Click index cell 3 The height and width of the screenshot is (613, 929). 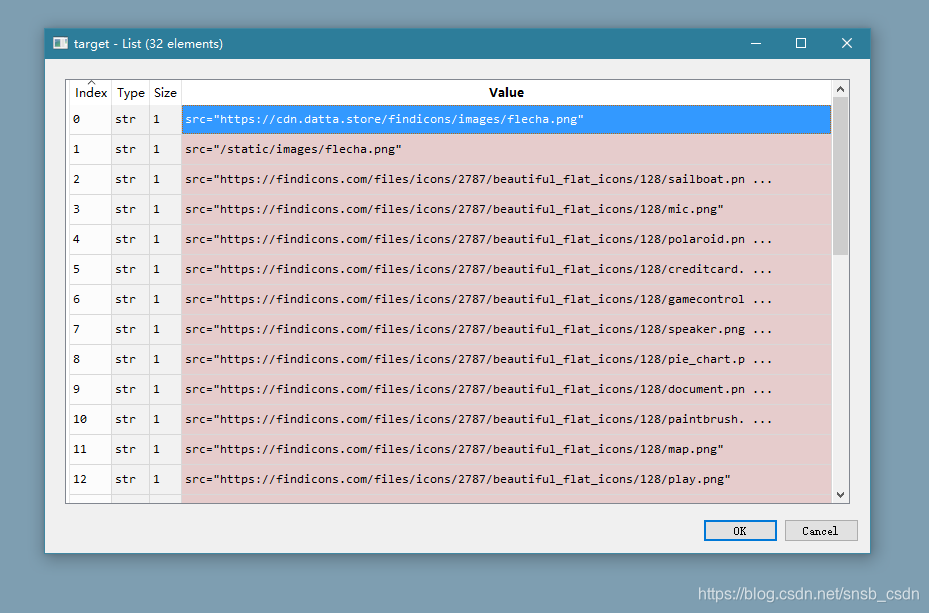(x=91, y=209)
